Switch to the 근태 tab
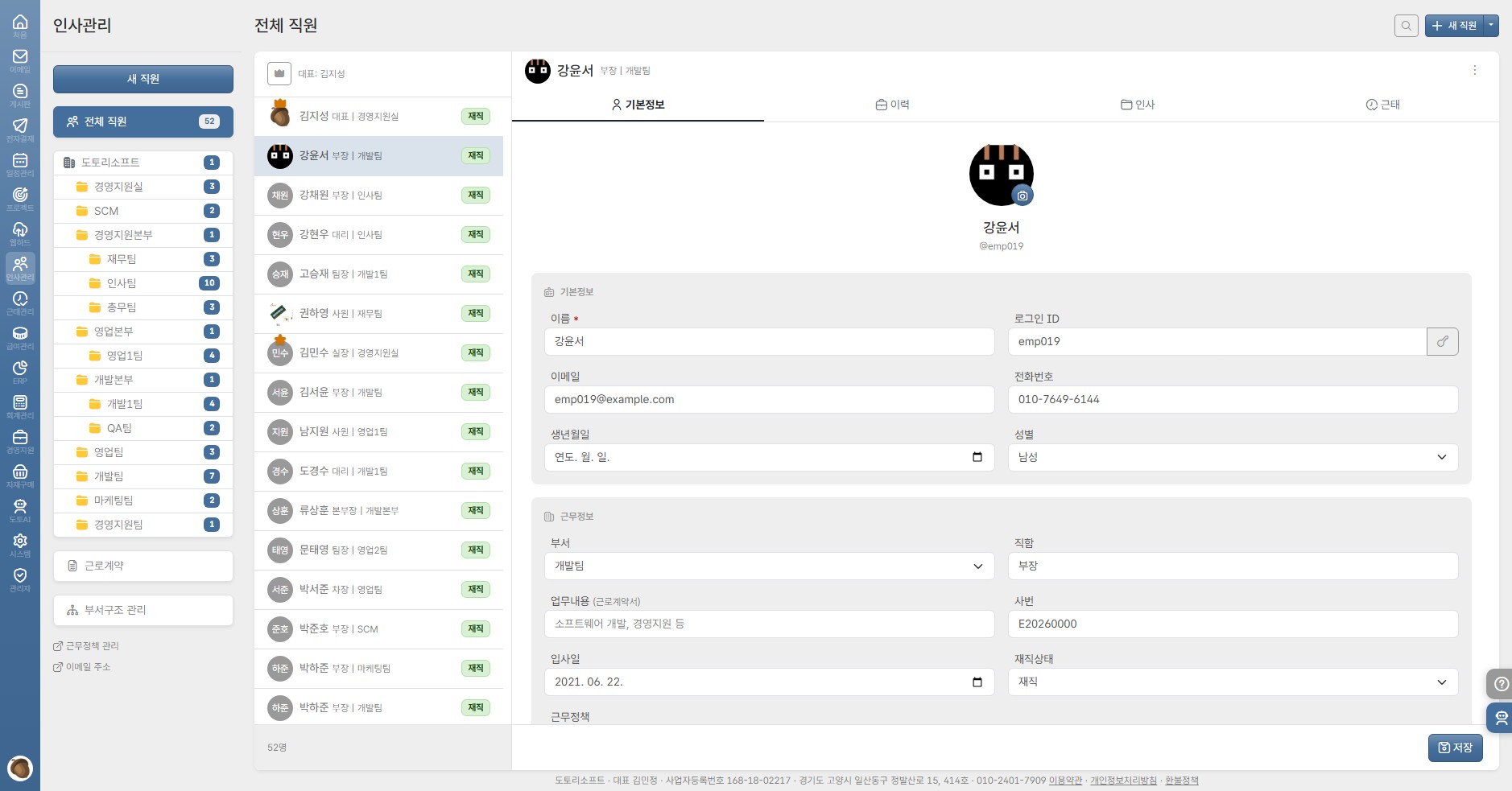Image resolution: width=1512 pixels, height=791 pixels. tap(1382, 105)
